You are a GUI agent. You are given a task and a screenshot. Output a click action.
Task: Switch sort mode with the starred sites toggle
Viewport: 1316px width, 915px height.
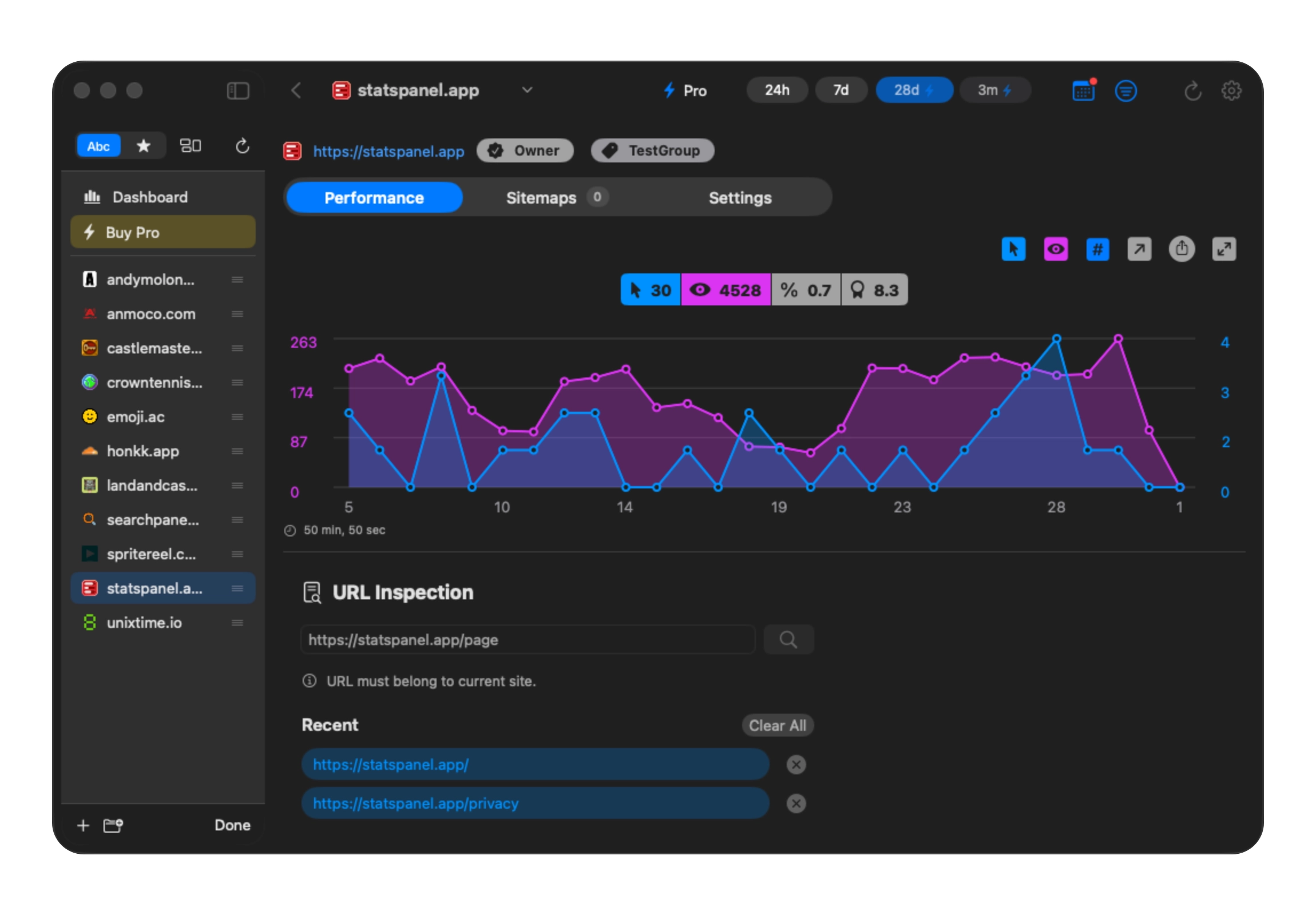[144, 145]
